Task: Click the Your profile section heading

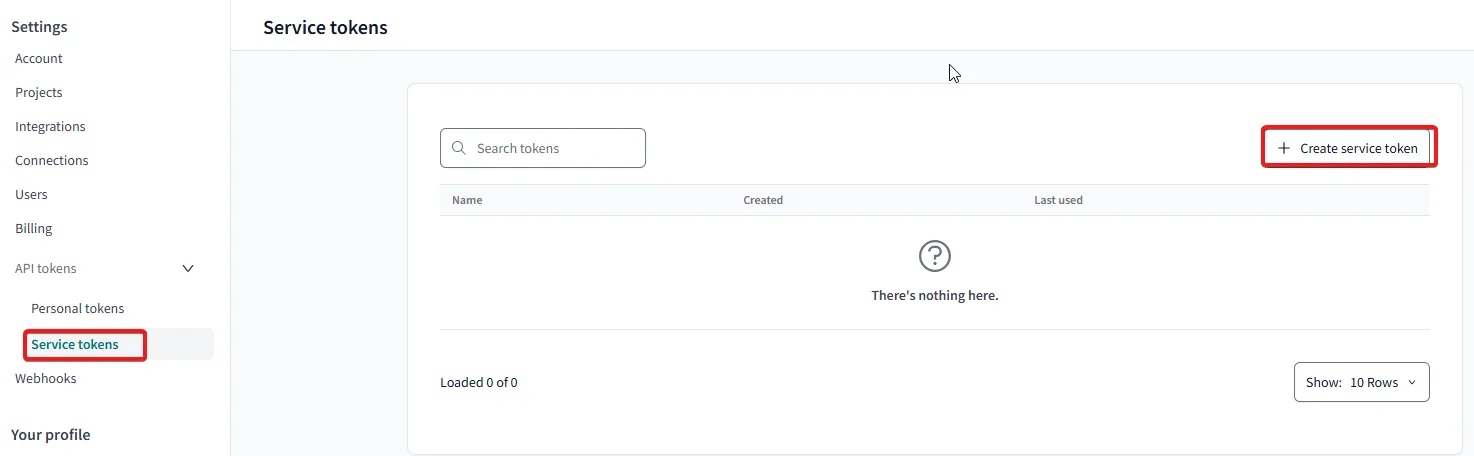Action: [x=51, y=435]
